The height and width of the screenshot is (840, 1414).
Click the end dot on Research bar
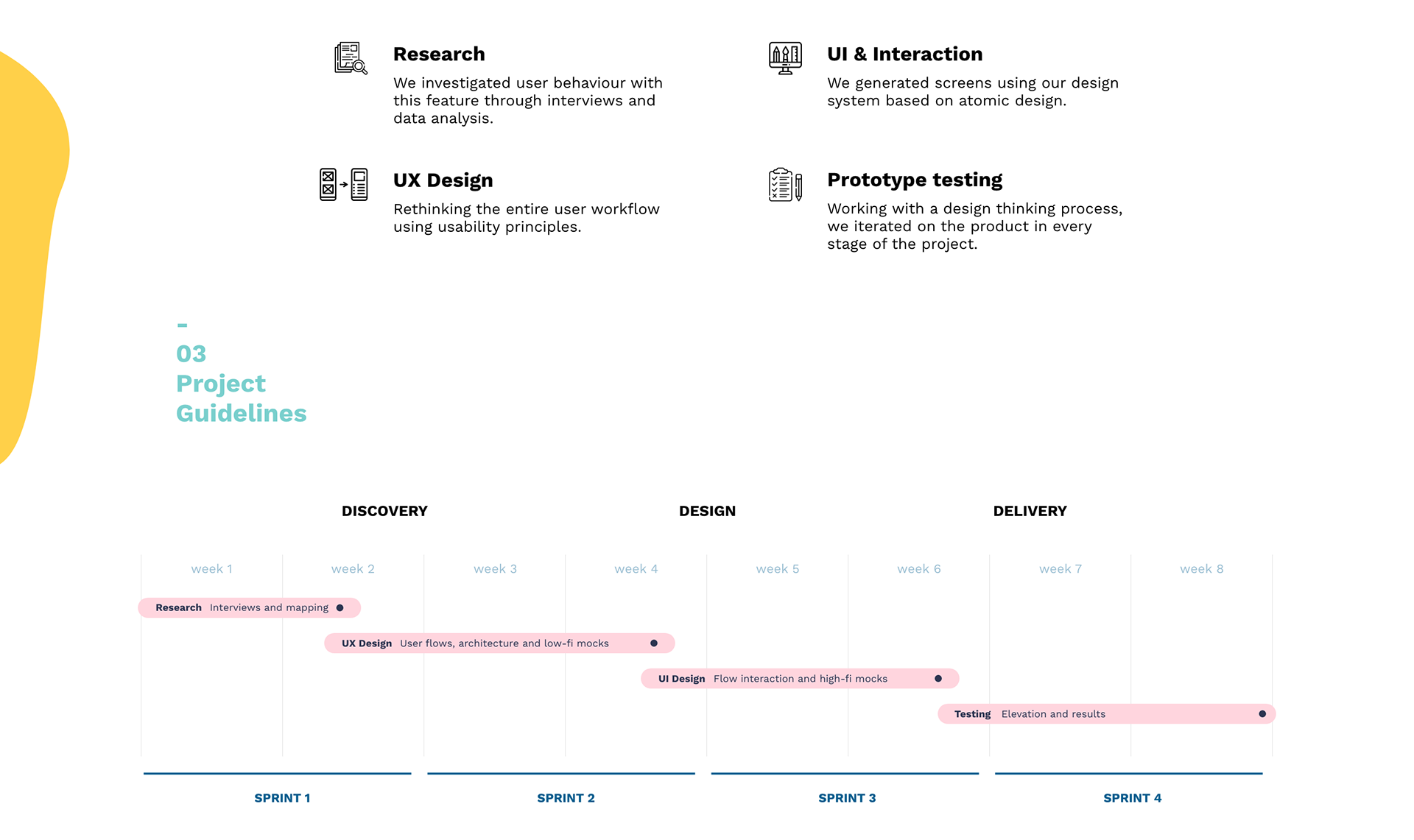click(340, 608)
